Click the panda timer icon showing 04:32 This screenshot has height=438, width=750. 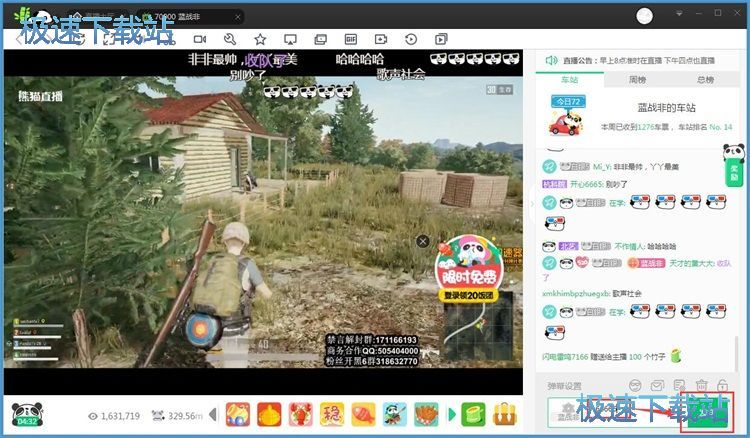(27, 414)
